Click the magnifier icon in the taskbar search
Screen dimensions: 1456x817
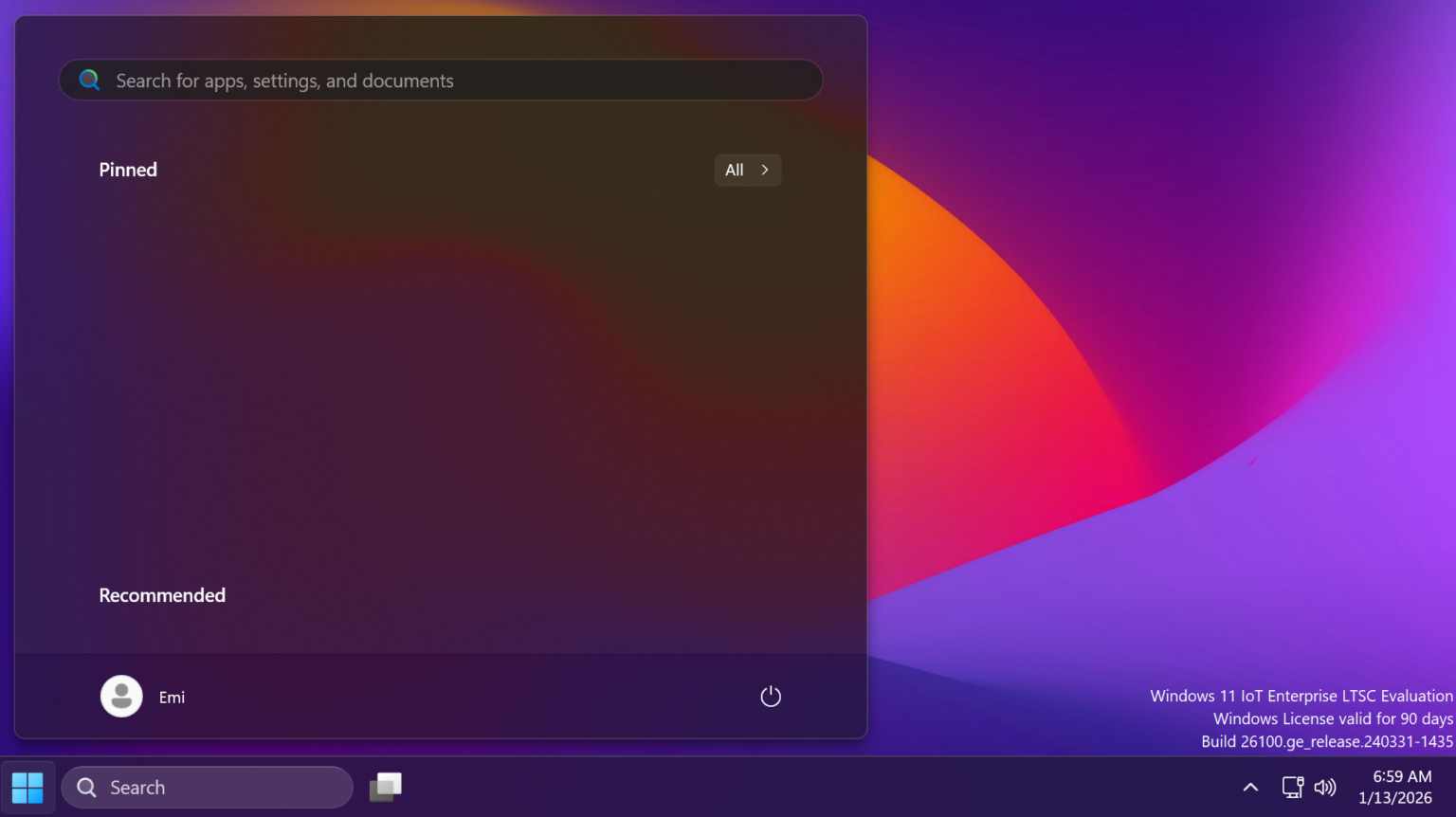pyautogui.click(x=84, y=787)
